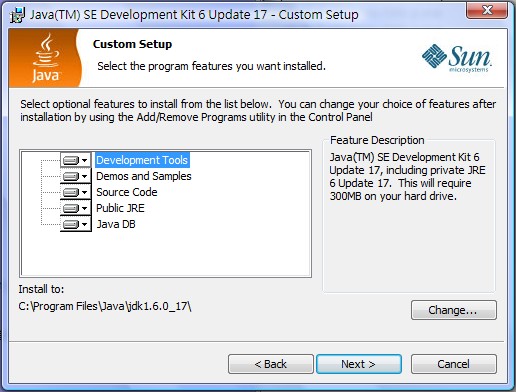Open the Development Tools install-option dropdown arrow
The image size is (516, 392).
click(x=85, y=160)
